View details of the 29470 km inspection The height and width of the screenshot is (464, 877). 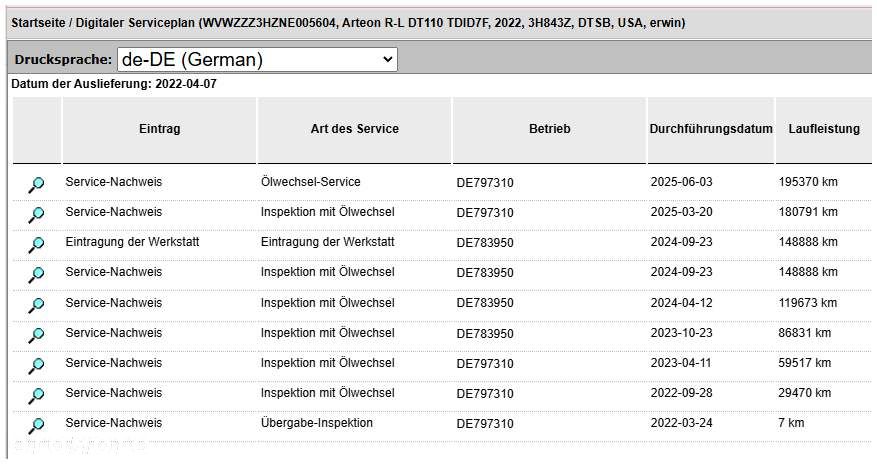36,394
